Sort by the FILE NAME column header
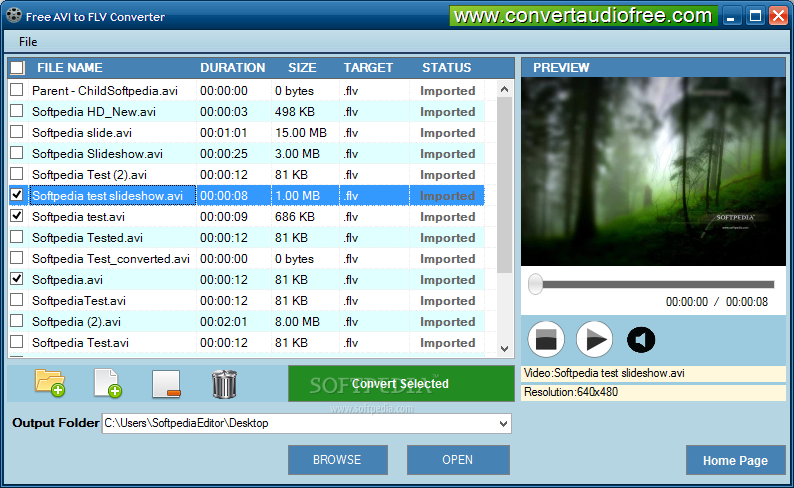Screen dimensions: 794x488 pos(69,68)
